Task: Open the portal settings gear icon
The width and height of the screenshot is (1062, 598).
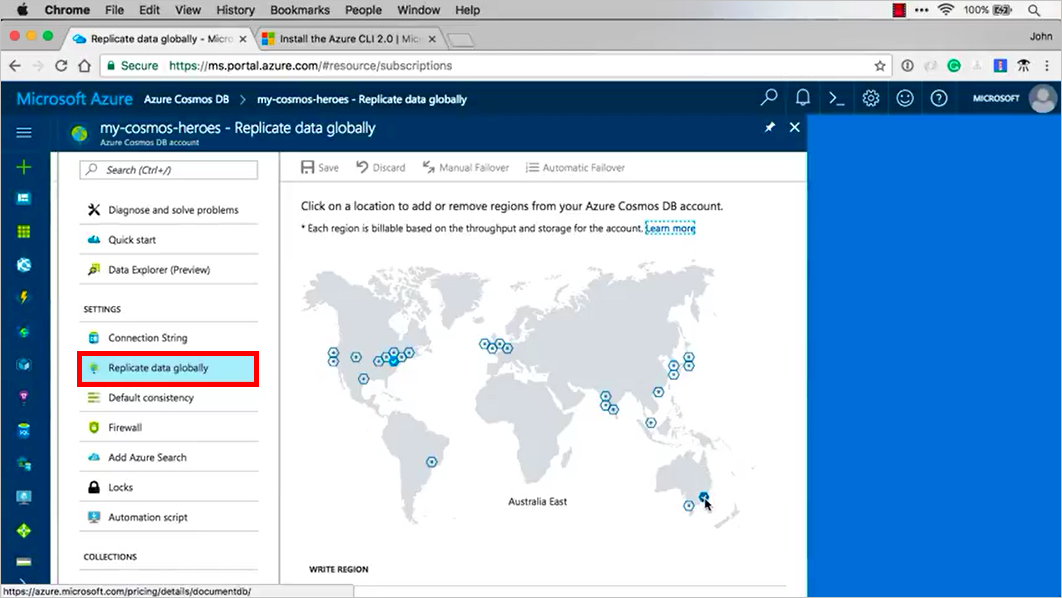Action: coord(870,98)
